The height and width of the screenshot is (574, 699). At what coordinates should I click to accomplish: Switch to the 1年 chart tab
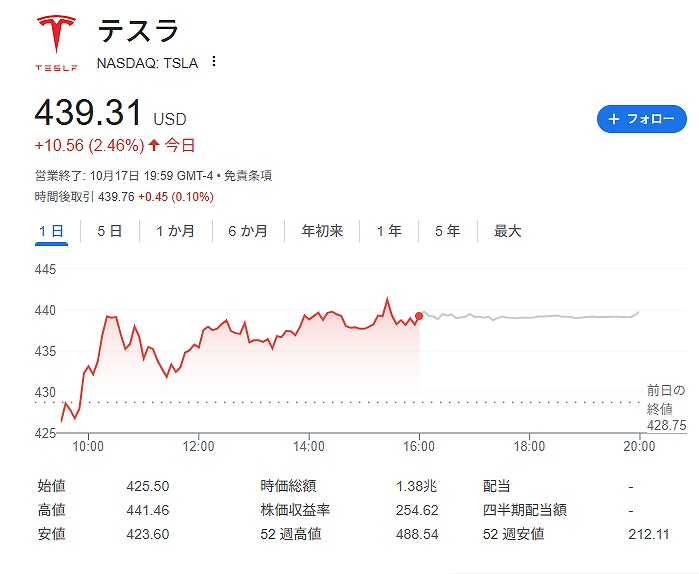pyautogui.click(x=389, y=231)
